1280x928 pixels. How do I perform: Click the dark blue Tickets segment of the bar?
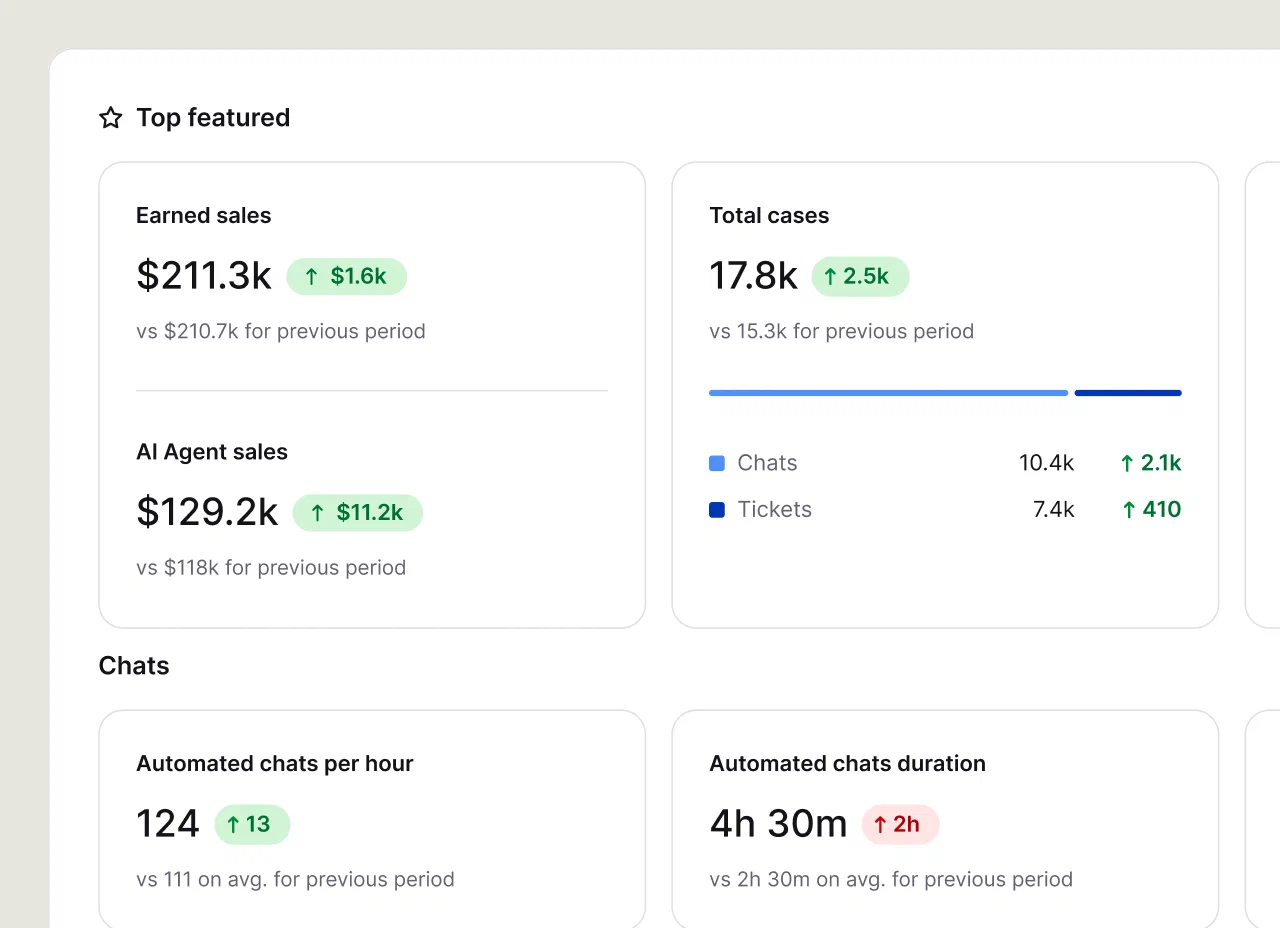pyautogui.click(x=1128, y=393)
